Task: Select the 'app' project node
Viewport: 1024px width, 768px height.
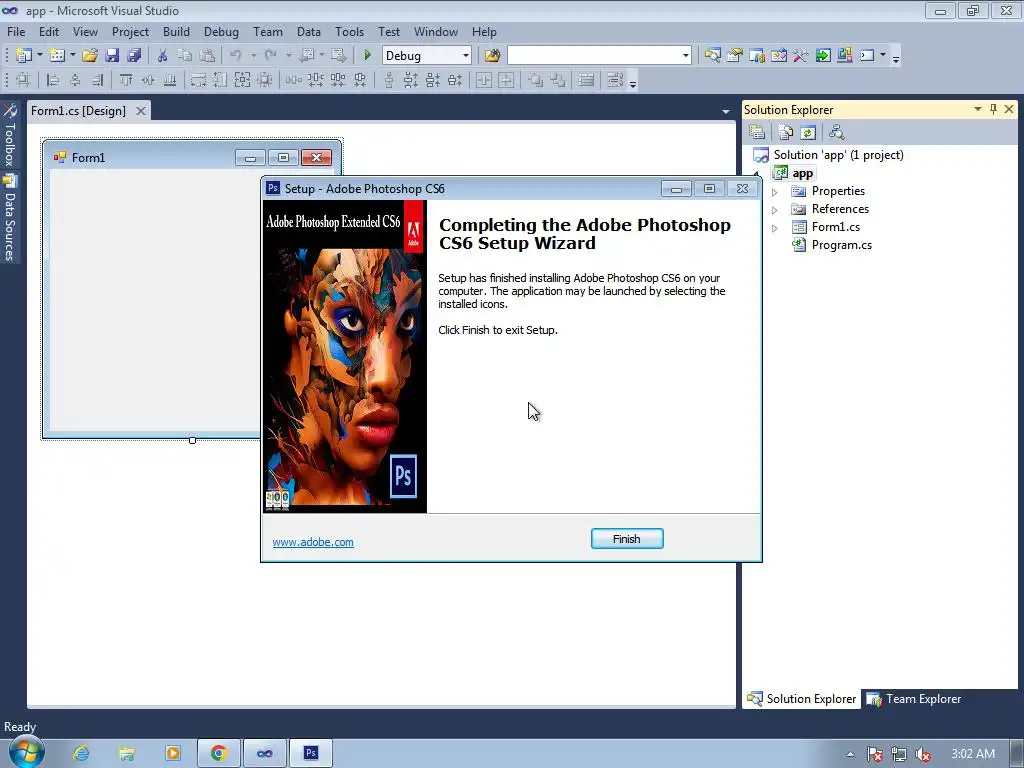Action: [x=794, y=173]
